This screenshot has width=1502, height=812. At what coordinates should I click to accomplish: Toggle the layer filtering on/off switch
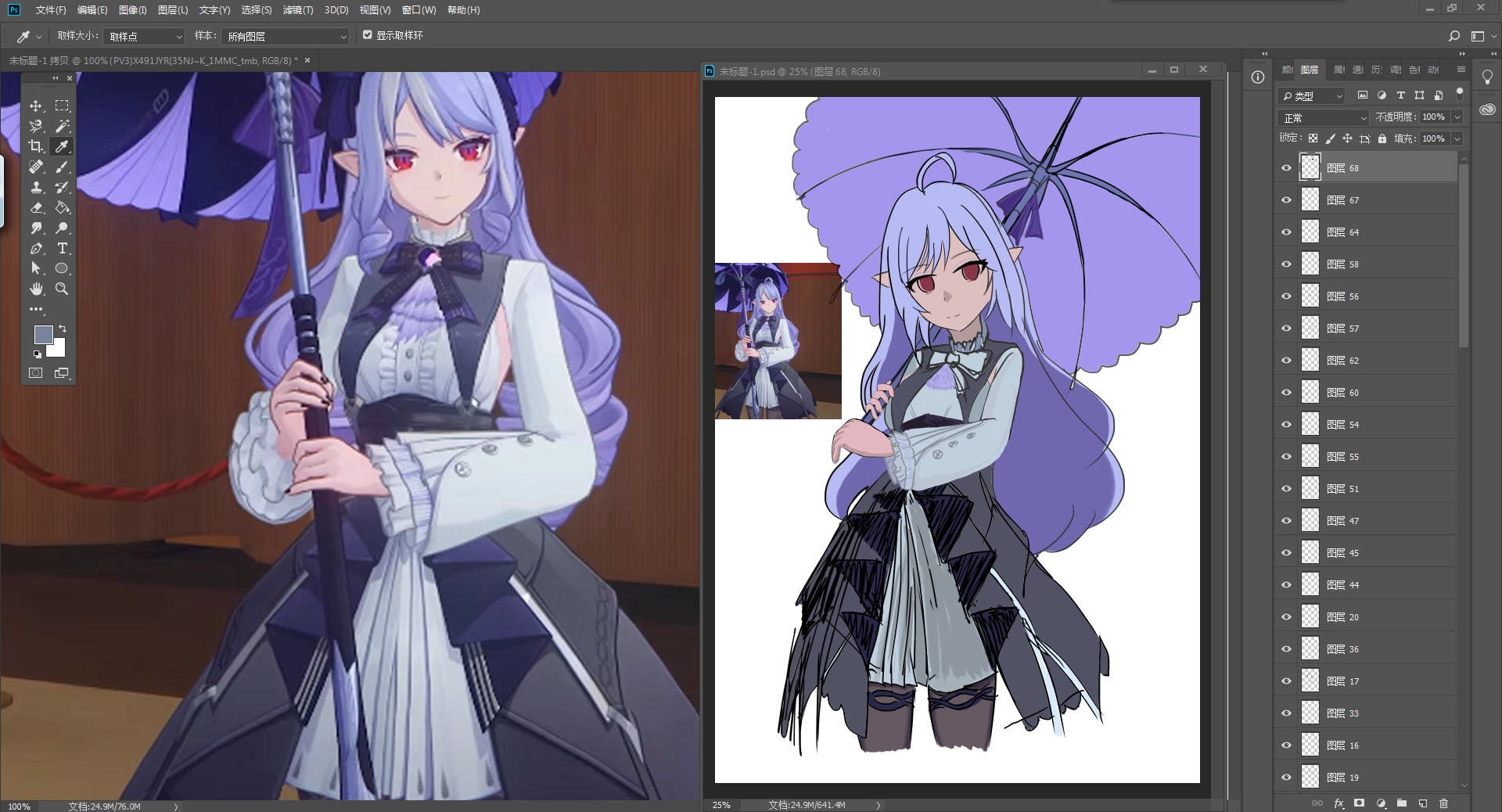click(1459, 93)
